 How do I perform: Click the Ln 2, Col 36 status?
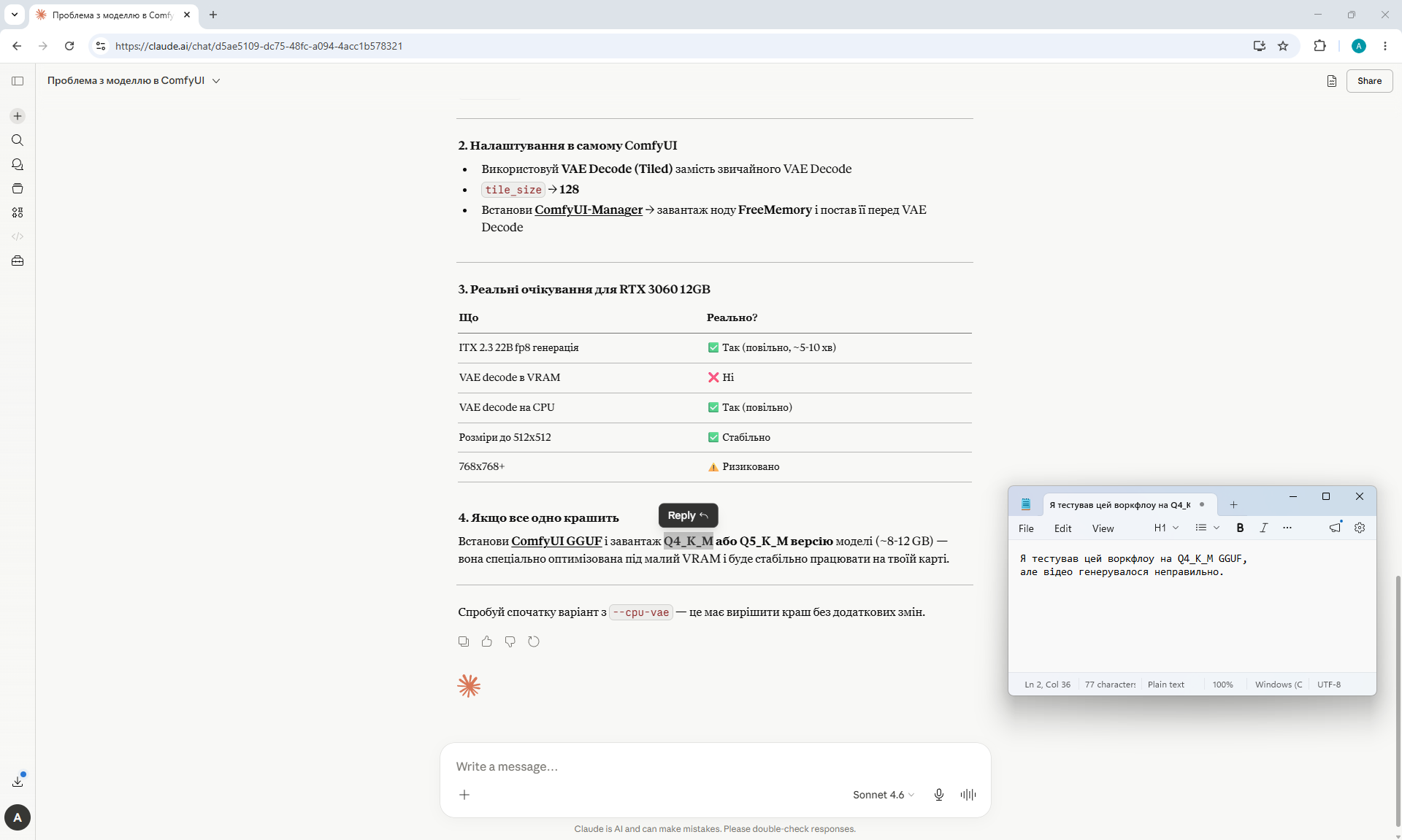tap(1047, 685)
